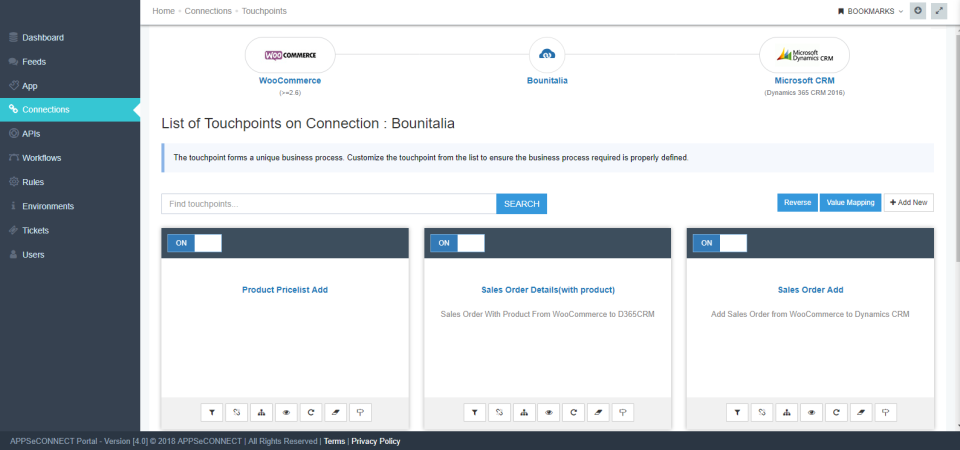The image size is (960, 450).
Task: Open Dashboard in the sidebar
Action: tap(70, 37)
